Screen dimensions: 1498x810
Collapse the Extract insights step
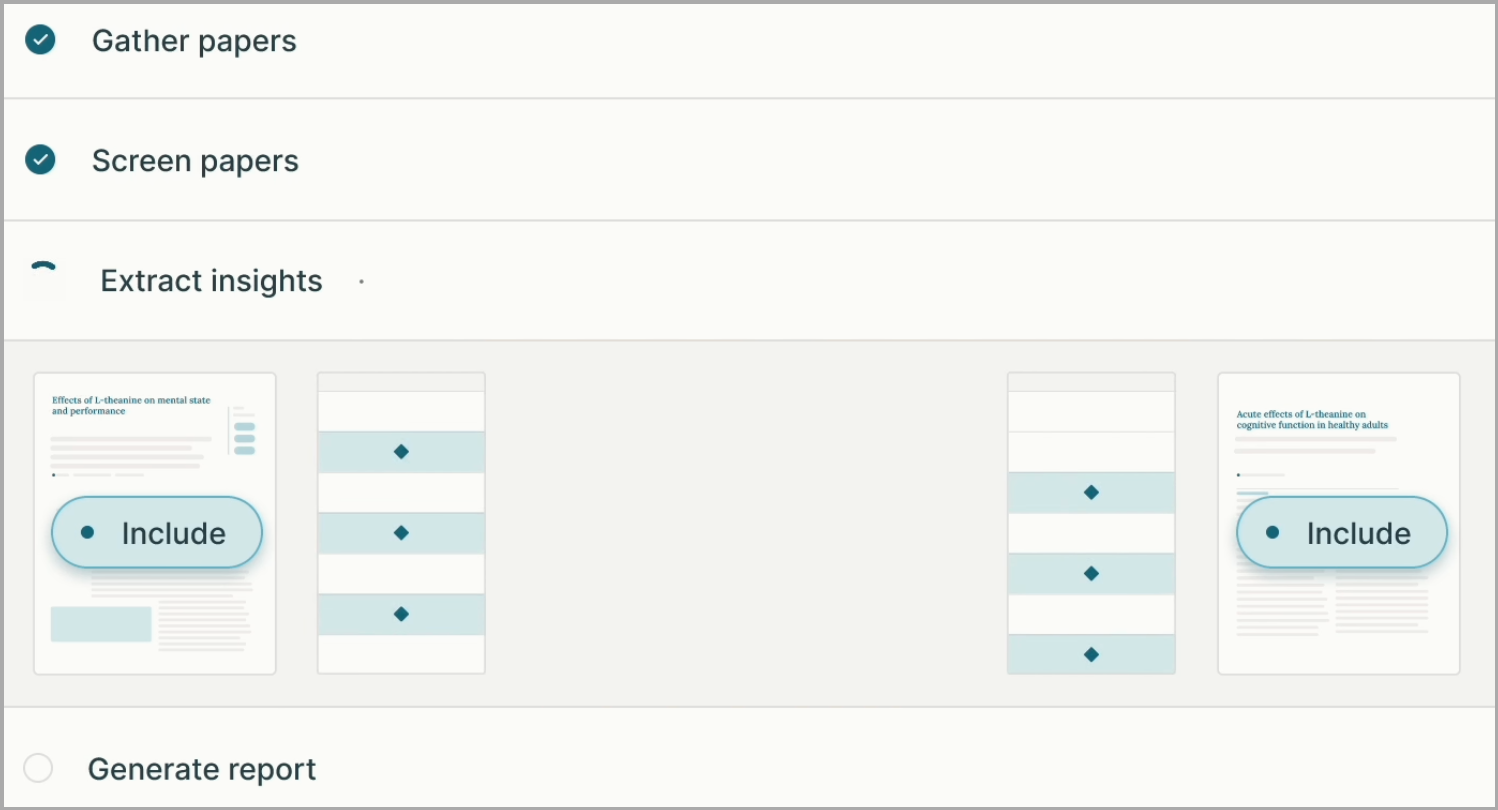211,281
